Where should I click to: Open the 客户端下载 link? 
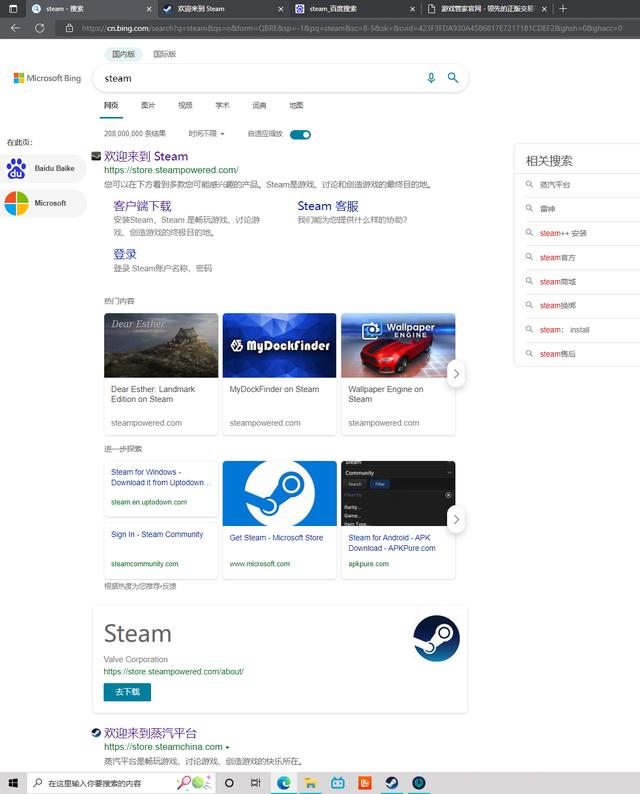[142, 206]
